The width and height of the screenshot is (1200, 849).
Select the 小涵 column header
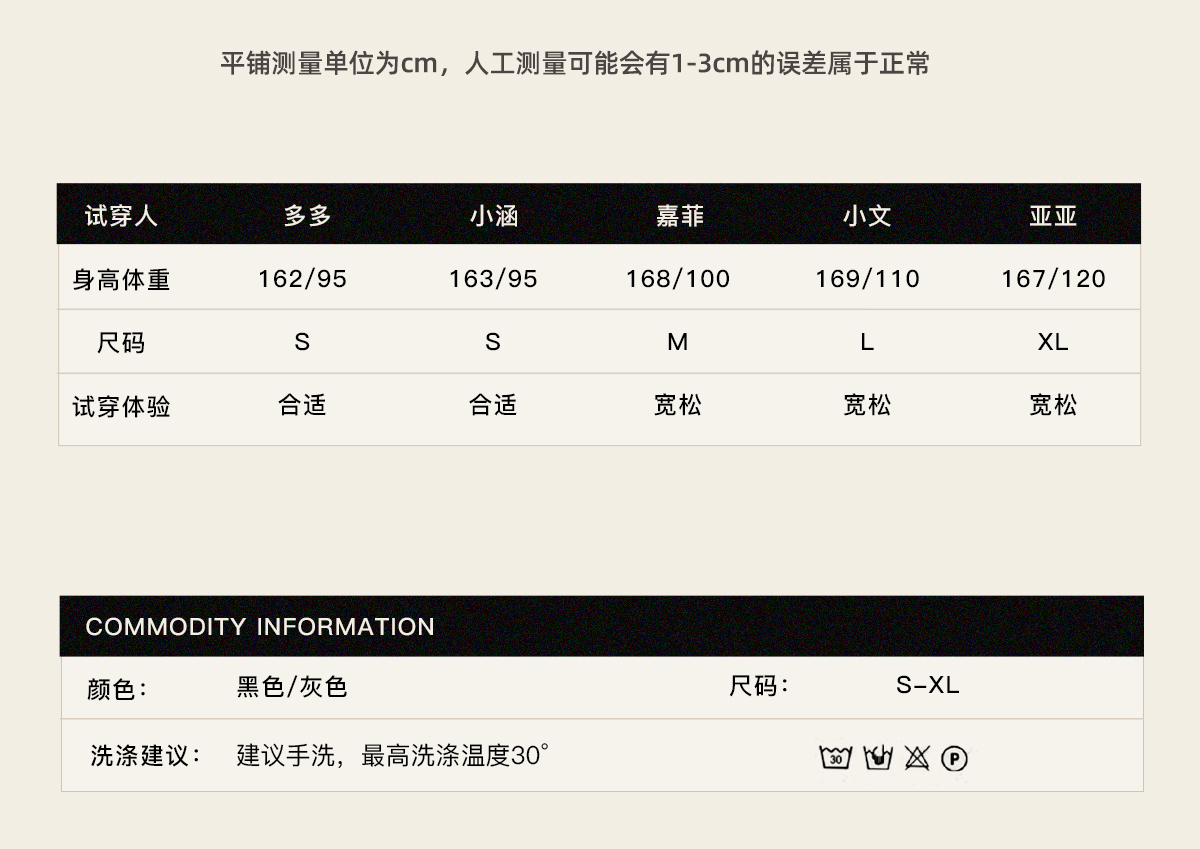[x=494, y=216]
